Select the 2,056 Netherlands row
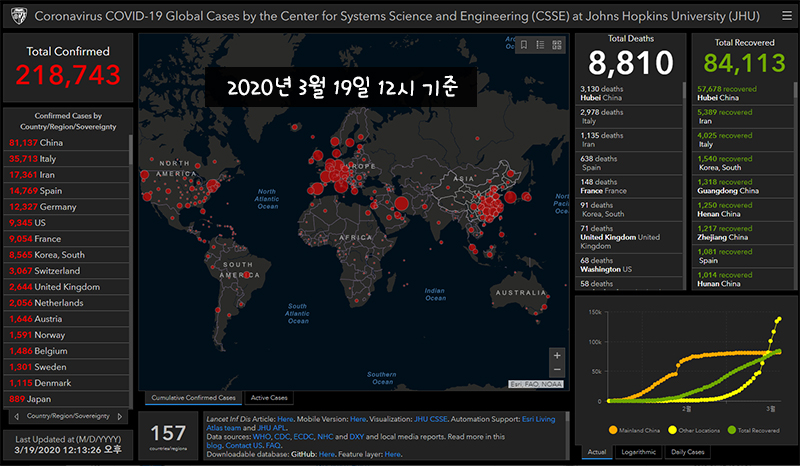The width and height of the screenshot is (800, 466). coord(66,303)
